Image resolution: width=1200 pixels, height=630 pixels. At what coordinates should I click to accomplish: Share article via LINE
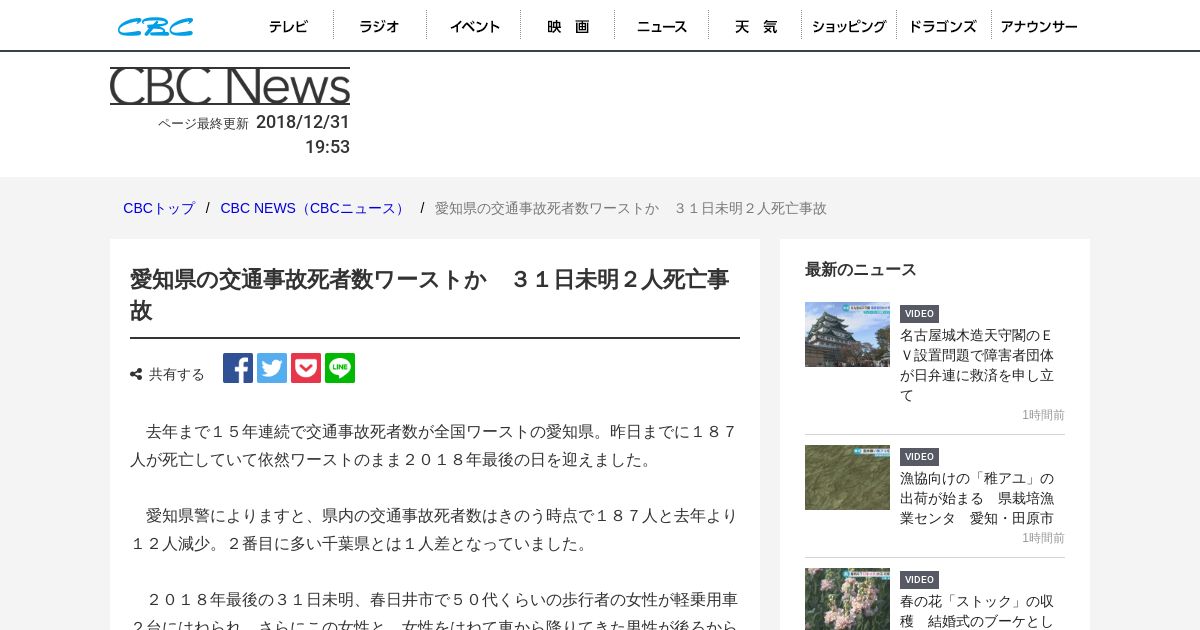tap(340, 368)
